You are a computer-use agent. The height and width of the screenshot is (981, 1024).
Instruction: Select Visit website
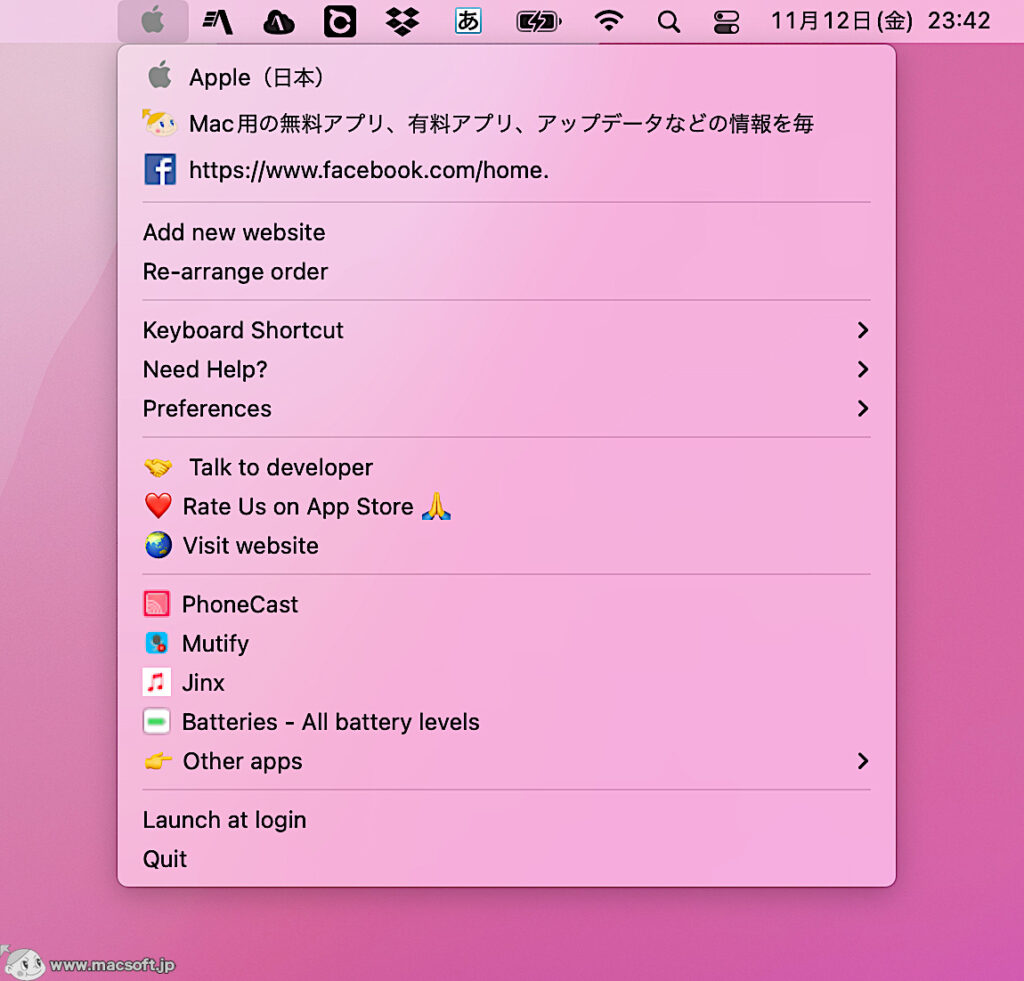pos(506,546)
